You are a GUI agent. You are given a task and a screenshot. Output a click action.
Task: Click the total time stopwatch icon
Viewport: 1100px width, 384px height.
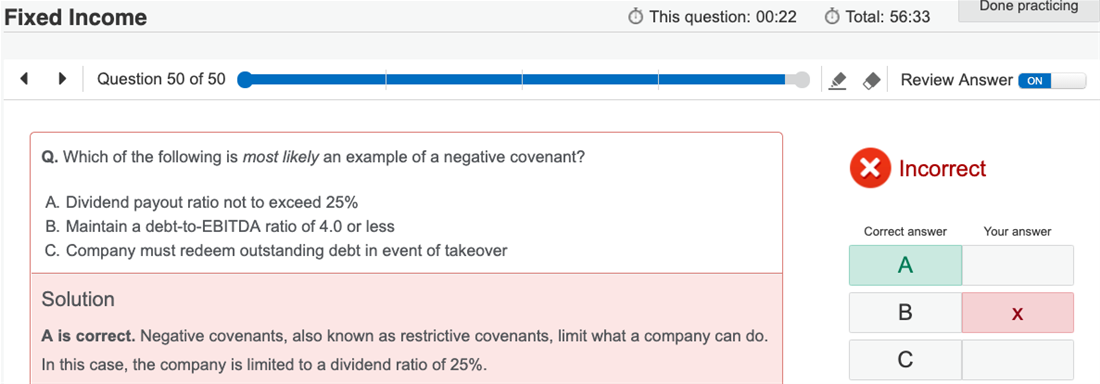[832, 16]
